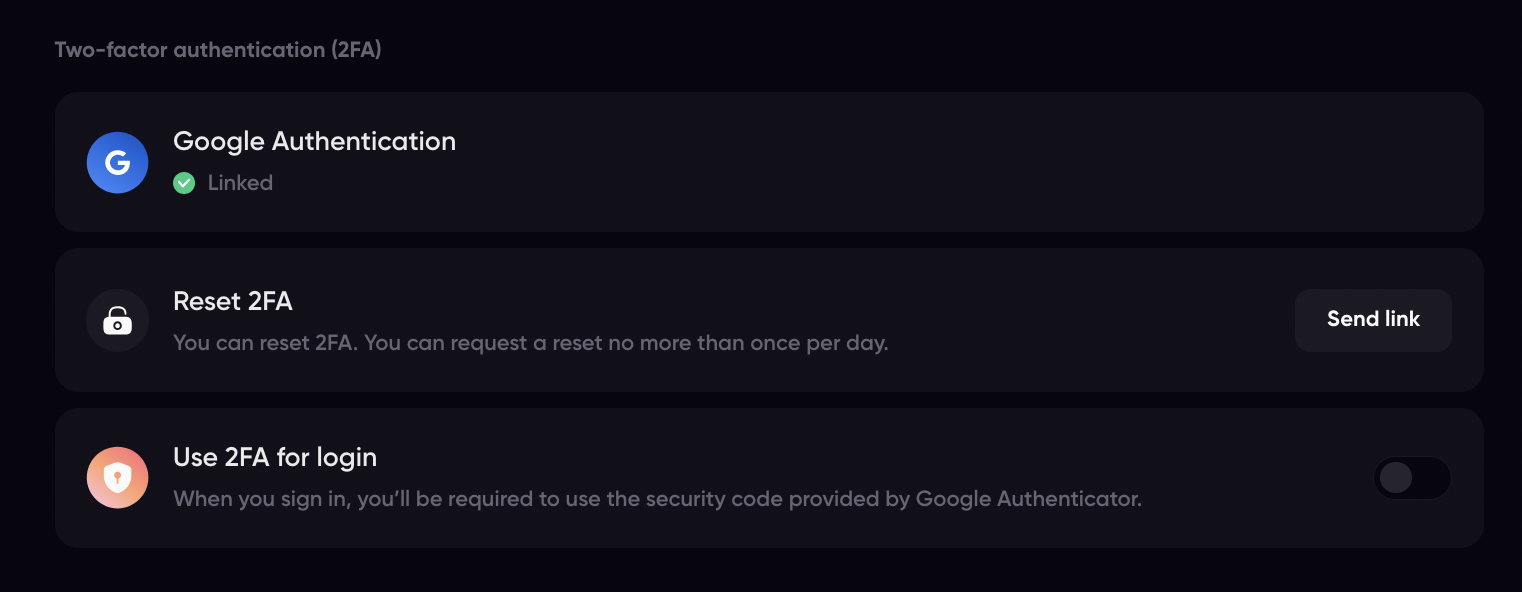Click empty space in Google Authentication card
The width and height of the screenshot is (1522, 592).
[x=900, y=162]
